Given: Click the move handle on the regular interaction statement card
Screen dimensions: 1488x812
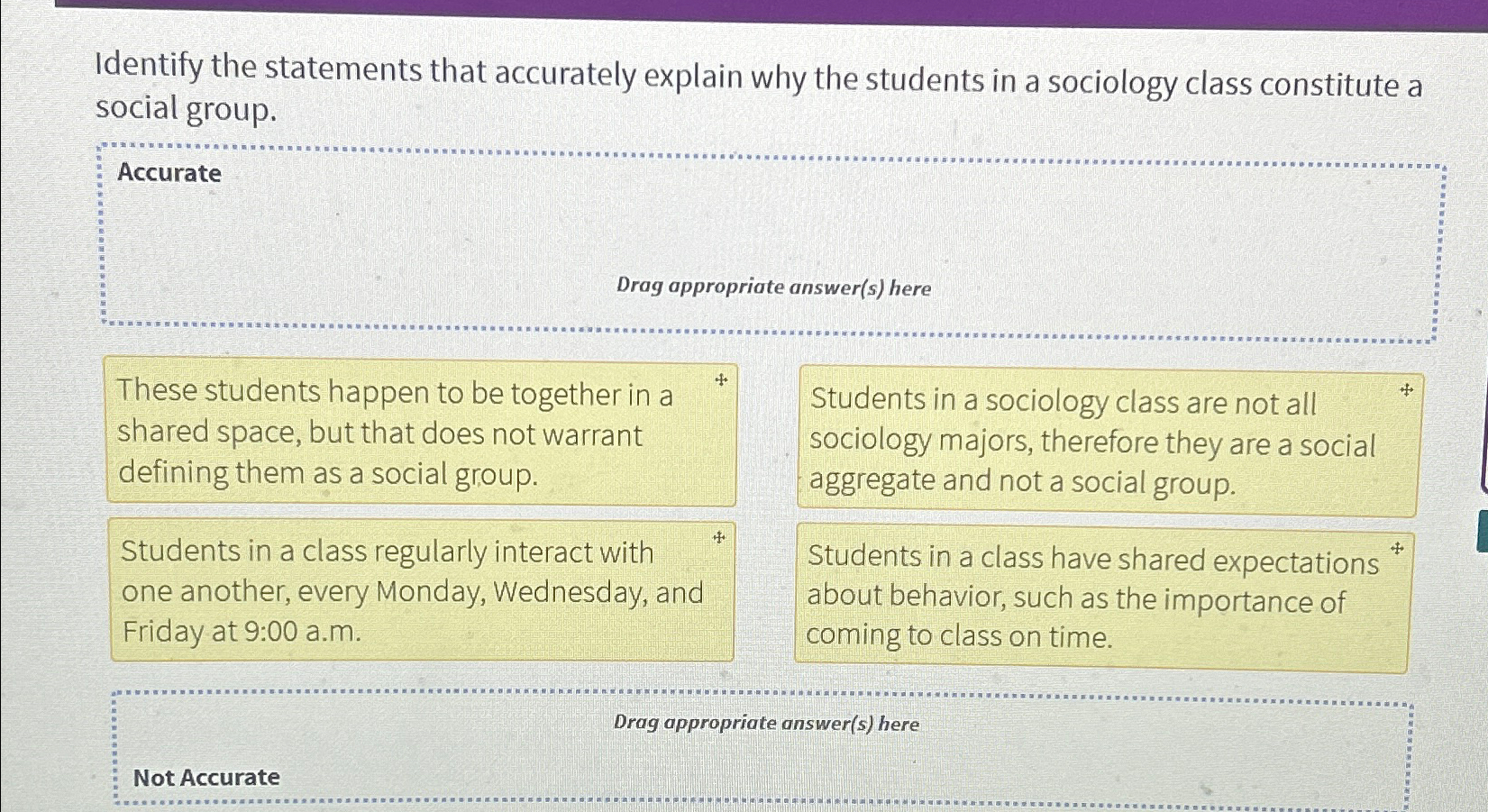Looking at the screenshot, I should coord(720,538).
